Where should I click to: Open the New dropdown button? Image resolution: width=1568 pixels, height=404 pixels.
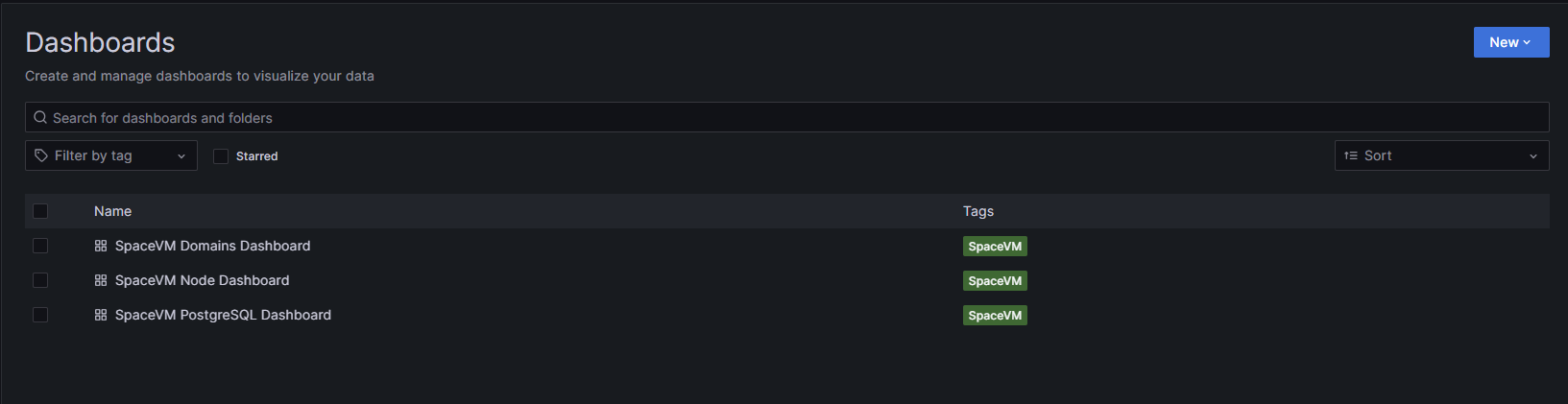[x=1511, y=42]
